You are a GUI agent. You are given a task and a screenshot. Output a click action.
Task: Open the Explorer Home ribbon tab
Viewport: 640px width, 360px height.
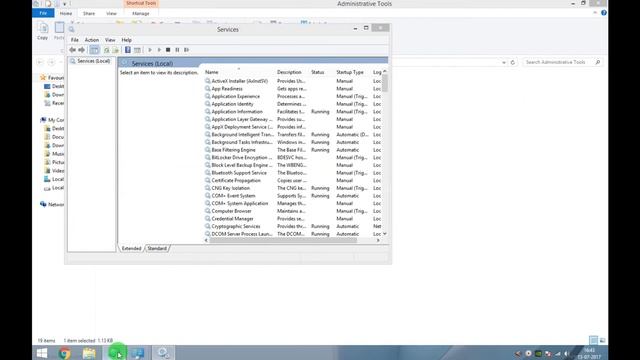66,13
